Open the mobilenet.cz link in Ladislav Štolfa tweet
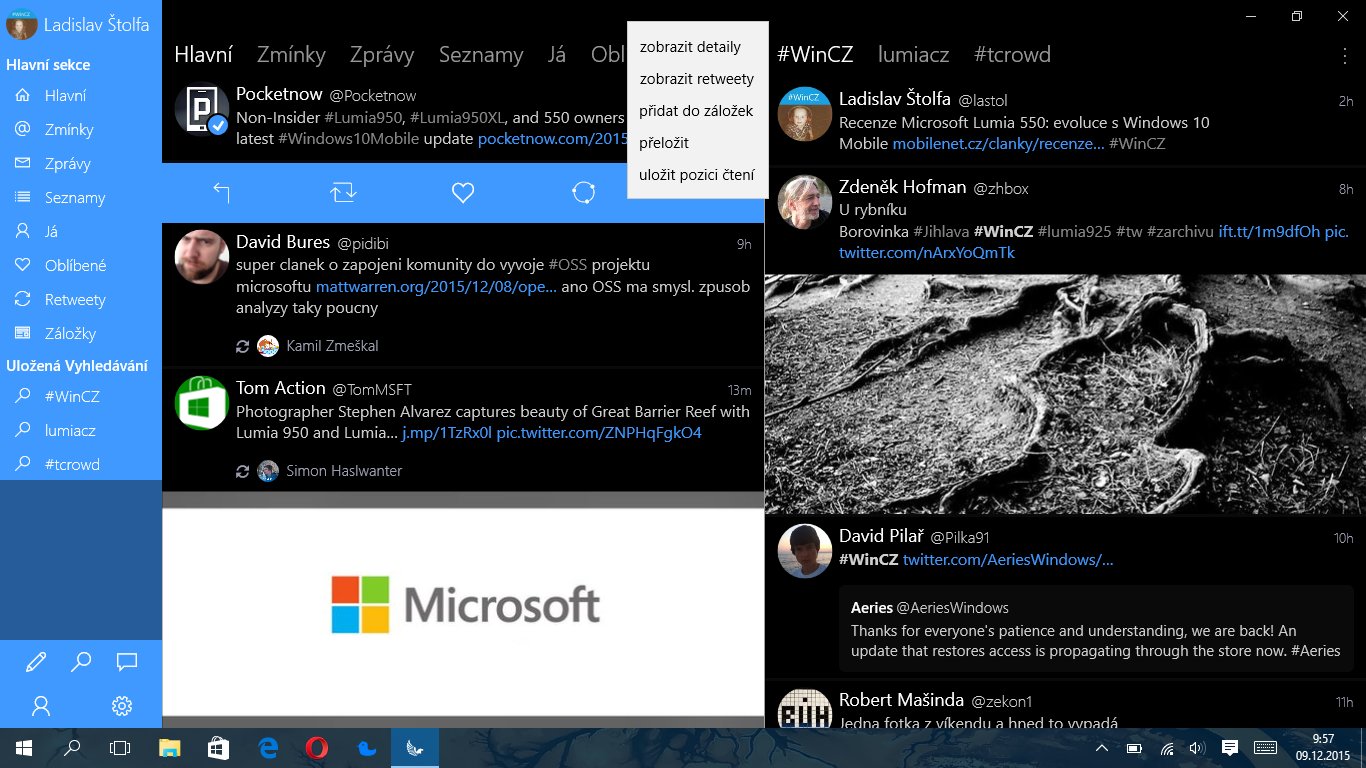 click(x=998, y=144)
